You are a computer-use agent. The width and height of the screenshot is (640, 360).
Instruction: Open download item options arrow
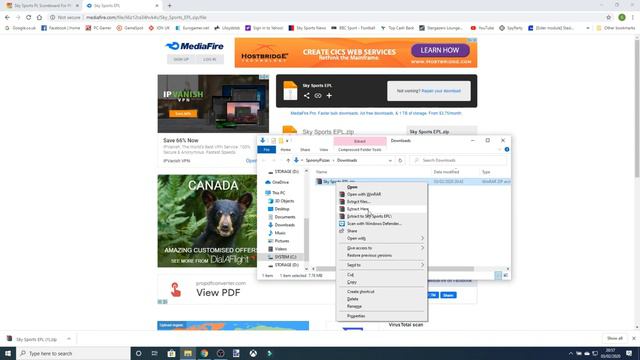[69, 339]
